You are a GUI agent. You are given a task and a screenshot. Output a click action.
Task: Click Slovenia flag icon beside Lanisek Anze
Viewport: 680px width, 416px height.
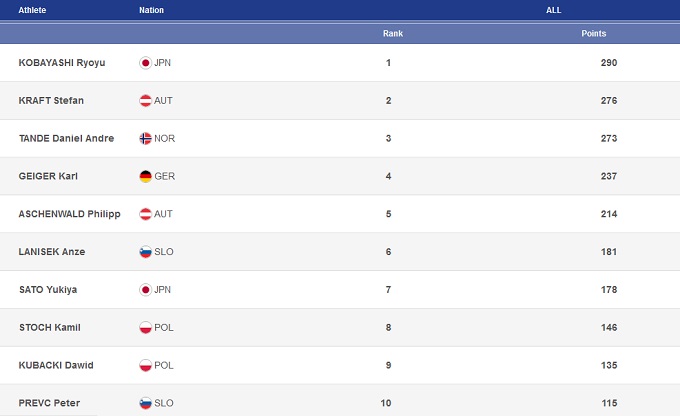(x=145, y=252)
